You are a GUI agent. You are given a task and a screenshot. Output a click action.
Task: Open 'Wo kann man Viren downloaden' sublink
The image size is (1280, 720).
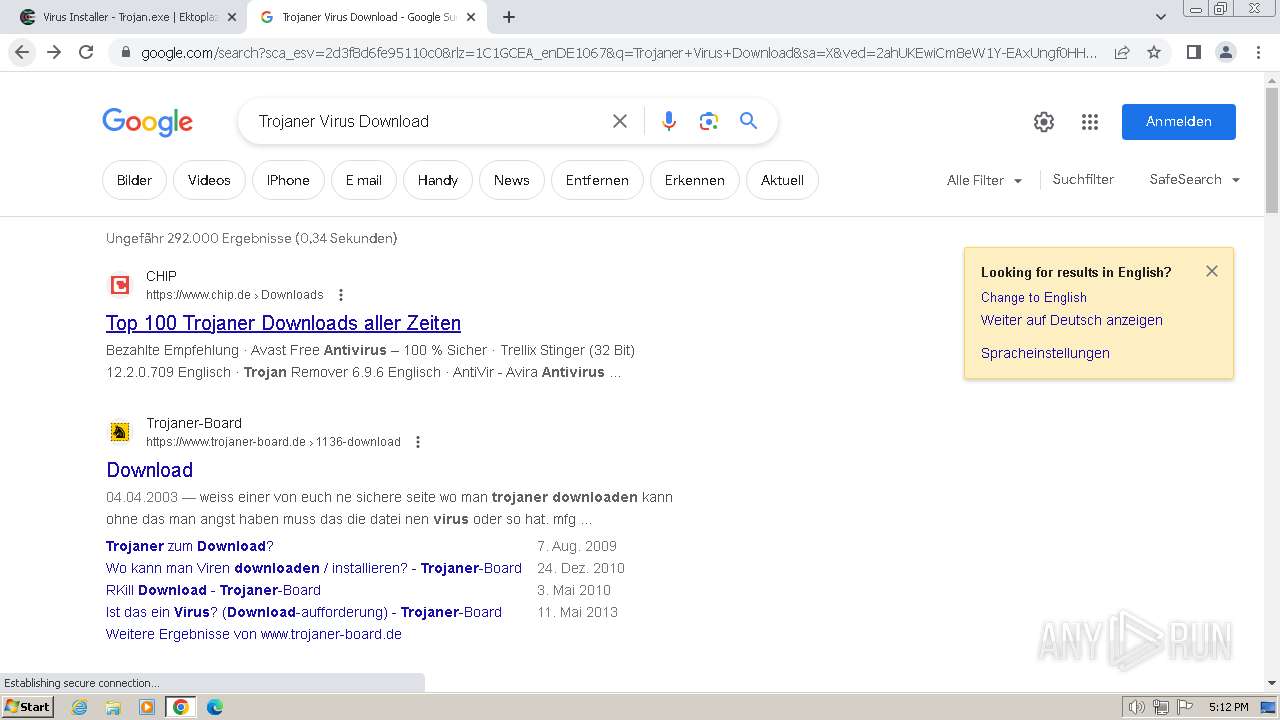(314, 568)
